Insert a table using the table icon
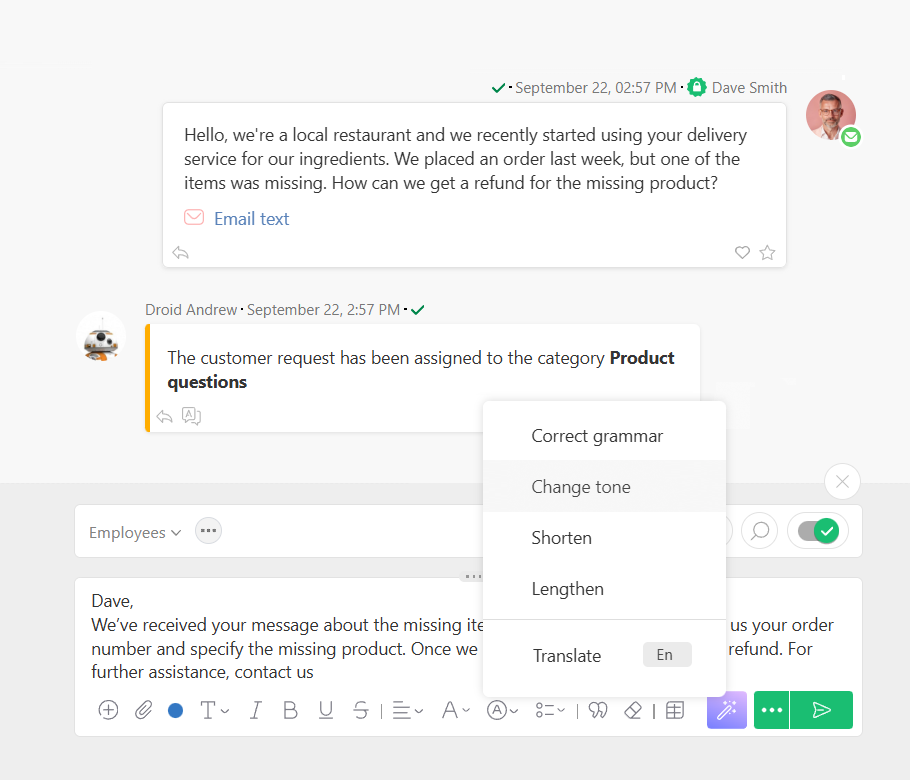Viewport: 910px width, 780px height. point(674,710)
